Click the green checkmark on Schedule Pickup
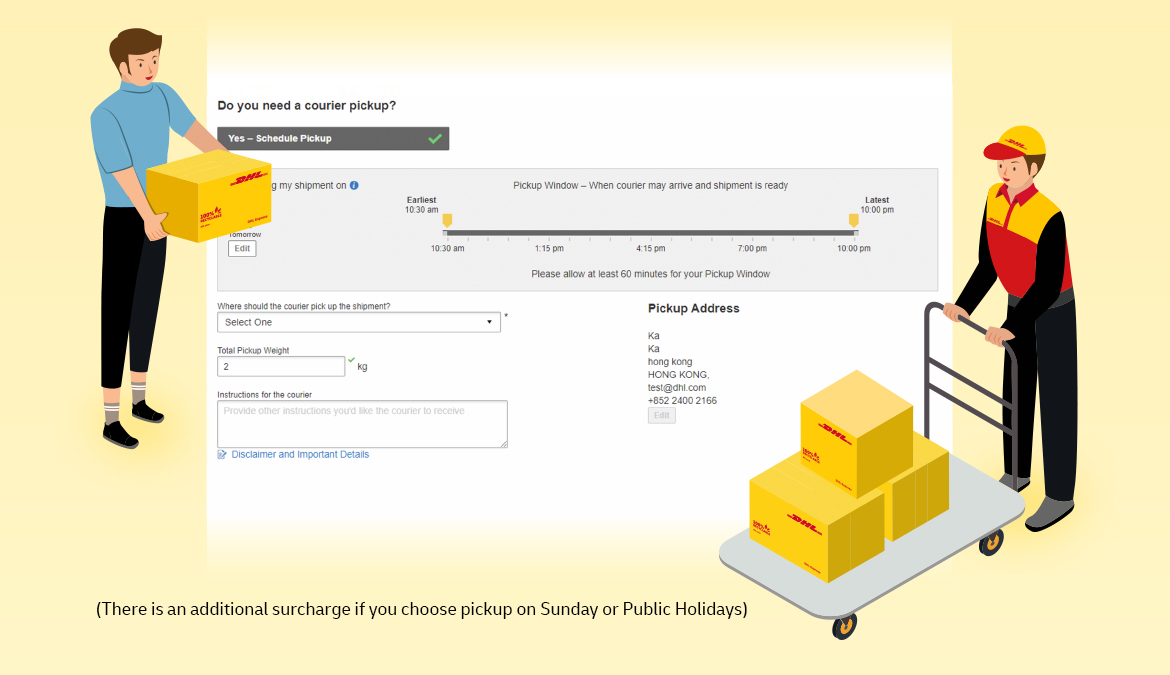 [435, 139]
